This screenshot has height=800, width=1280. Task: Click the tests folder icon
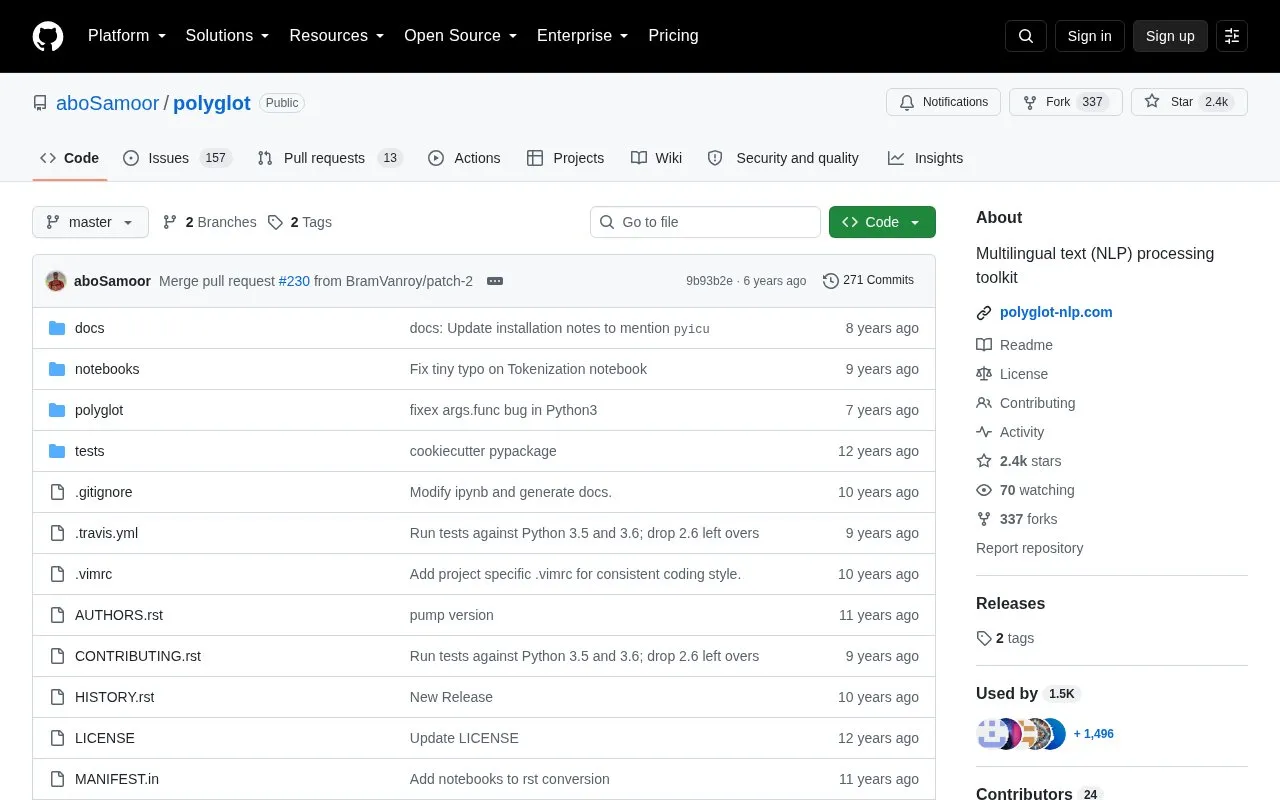pyautogui.click(x=57, y=451)
